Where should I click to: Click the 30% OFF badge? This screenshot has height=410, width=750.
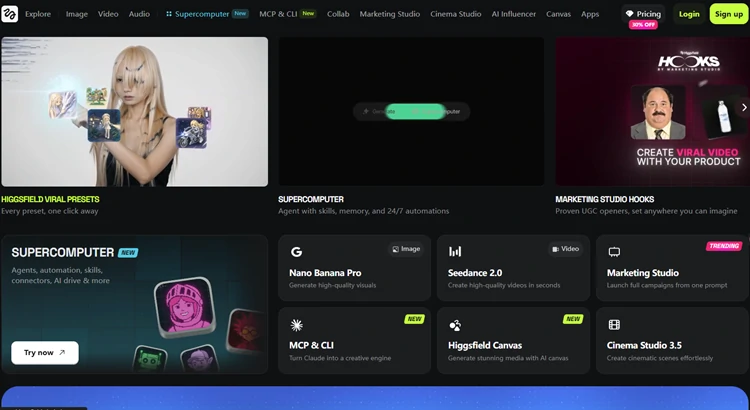pyautogui.click(x=643, y=24)
